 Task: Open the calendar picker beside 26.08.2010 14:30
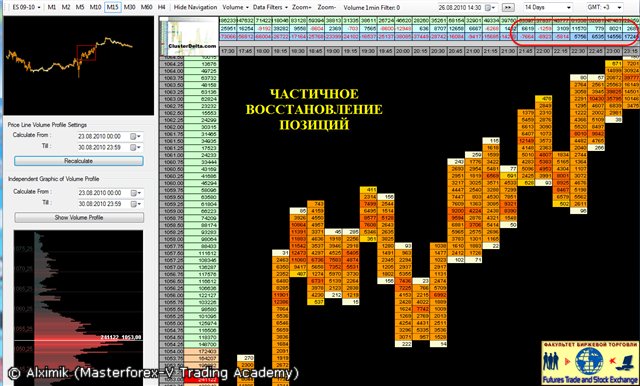coord(490,7)
